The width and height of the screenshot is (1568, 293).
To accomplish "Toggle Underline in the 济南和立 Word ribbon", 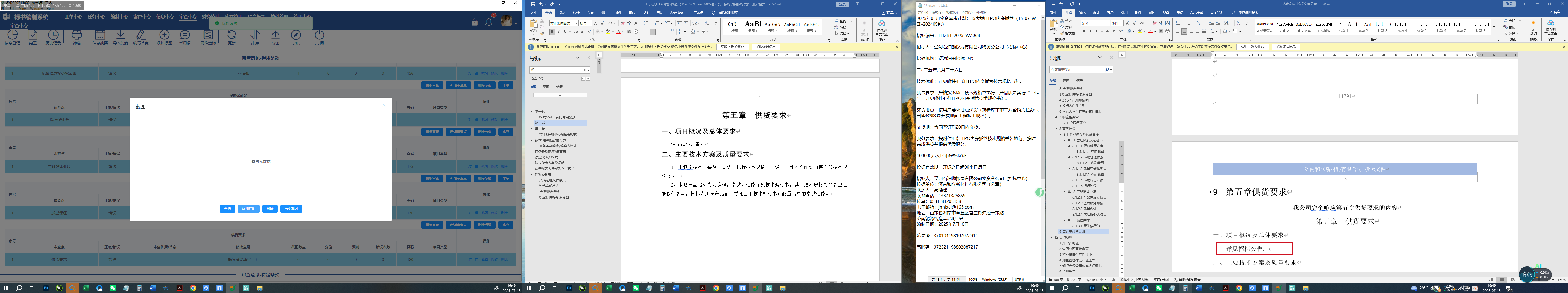I will [x=1097, y=32].
